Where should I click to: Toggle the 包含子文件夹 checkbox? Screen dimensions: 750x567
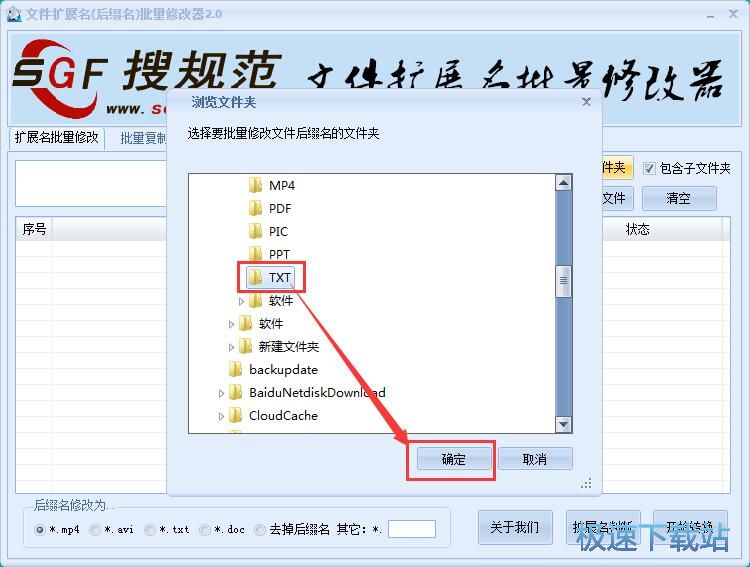coord(649,168)
